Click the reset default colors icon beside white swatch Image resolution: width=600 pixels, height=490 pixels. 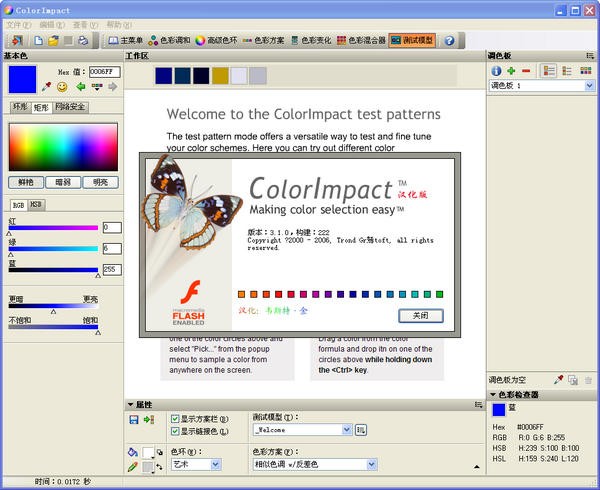[160, 452]
